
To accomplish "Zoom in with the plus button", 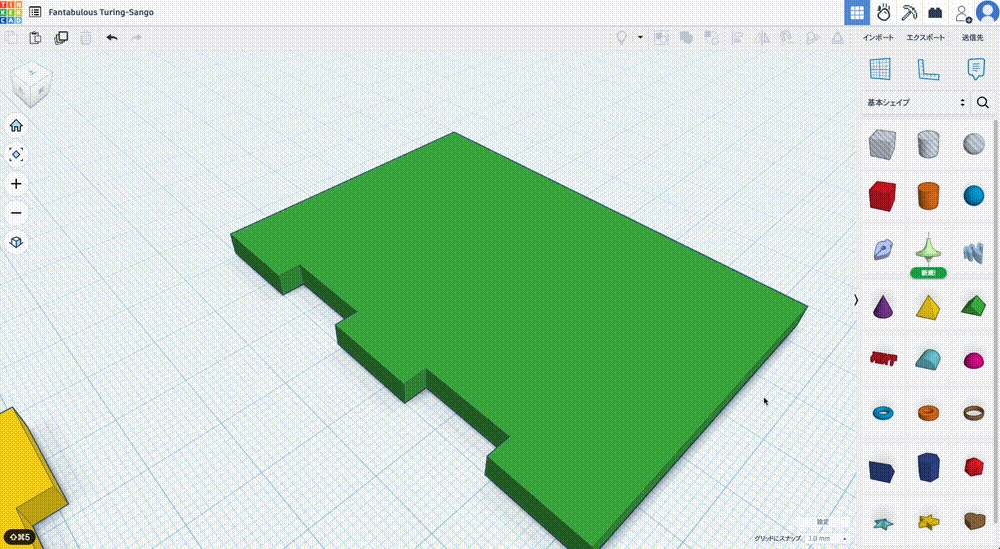I will click(x=16, y=184).
